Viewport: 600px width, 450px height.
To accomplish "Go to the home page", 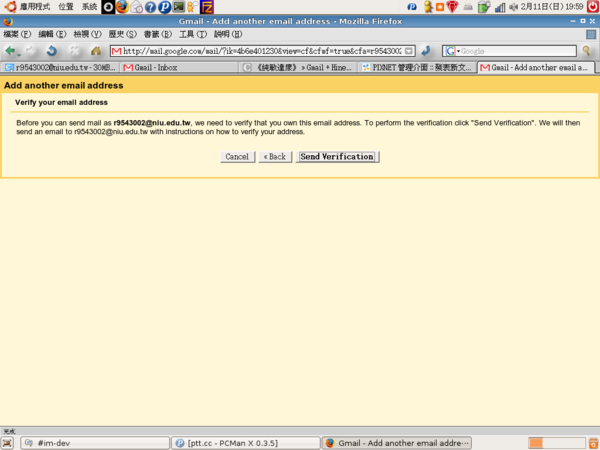I will (x=96, y=51).
